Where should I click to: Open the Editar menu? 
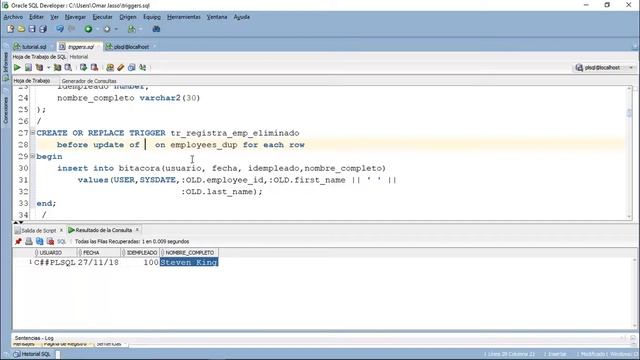point(36,17)
